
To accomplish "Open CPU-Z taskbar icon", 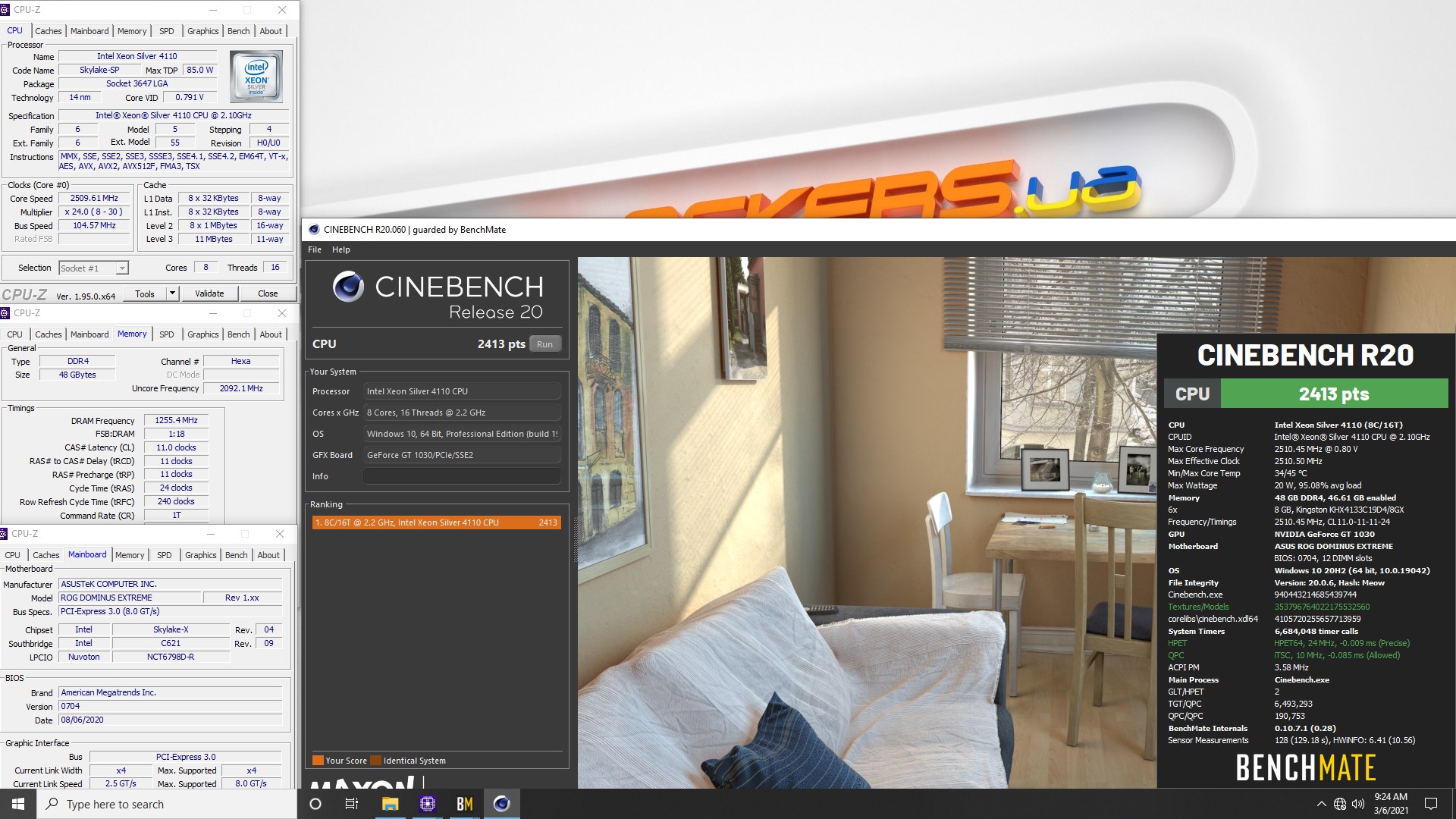I will 427,804.
